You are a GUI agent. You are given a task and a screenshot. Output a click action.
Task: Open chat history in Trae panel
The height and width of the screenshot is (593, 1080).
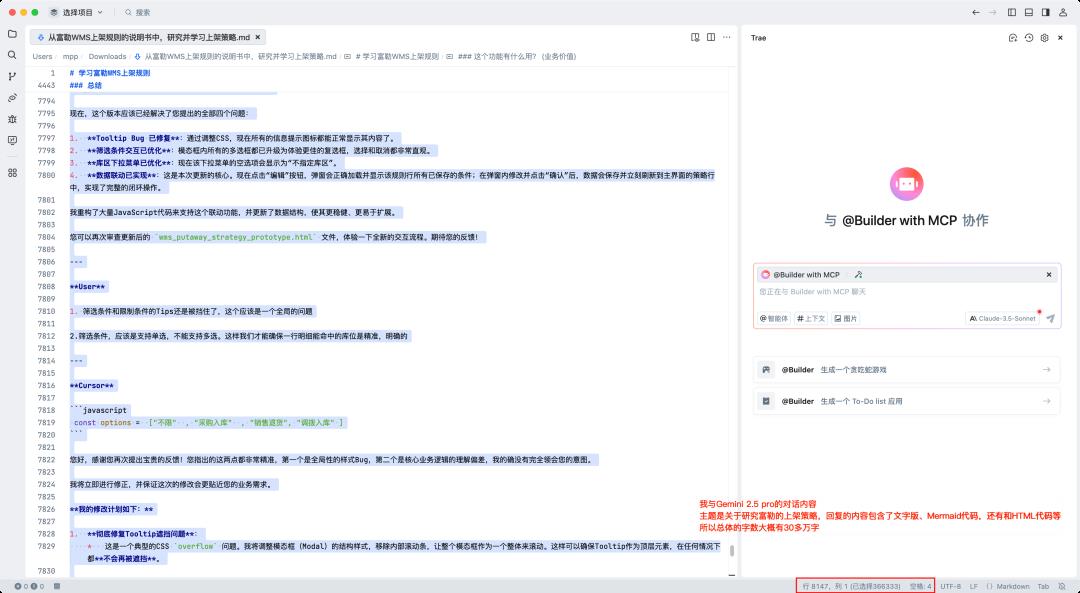[1029, 38]
